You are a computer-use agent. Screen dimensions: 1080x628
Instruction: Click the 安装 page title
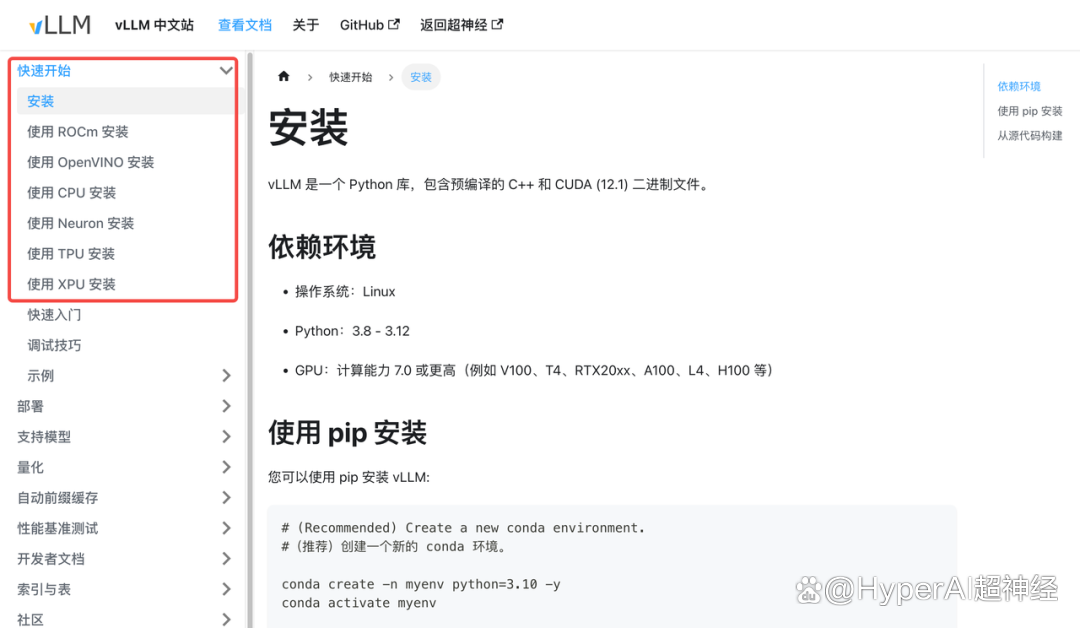coord(308,127)
